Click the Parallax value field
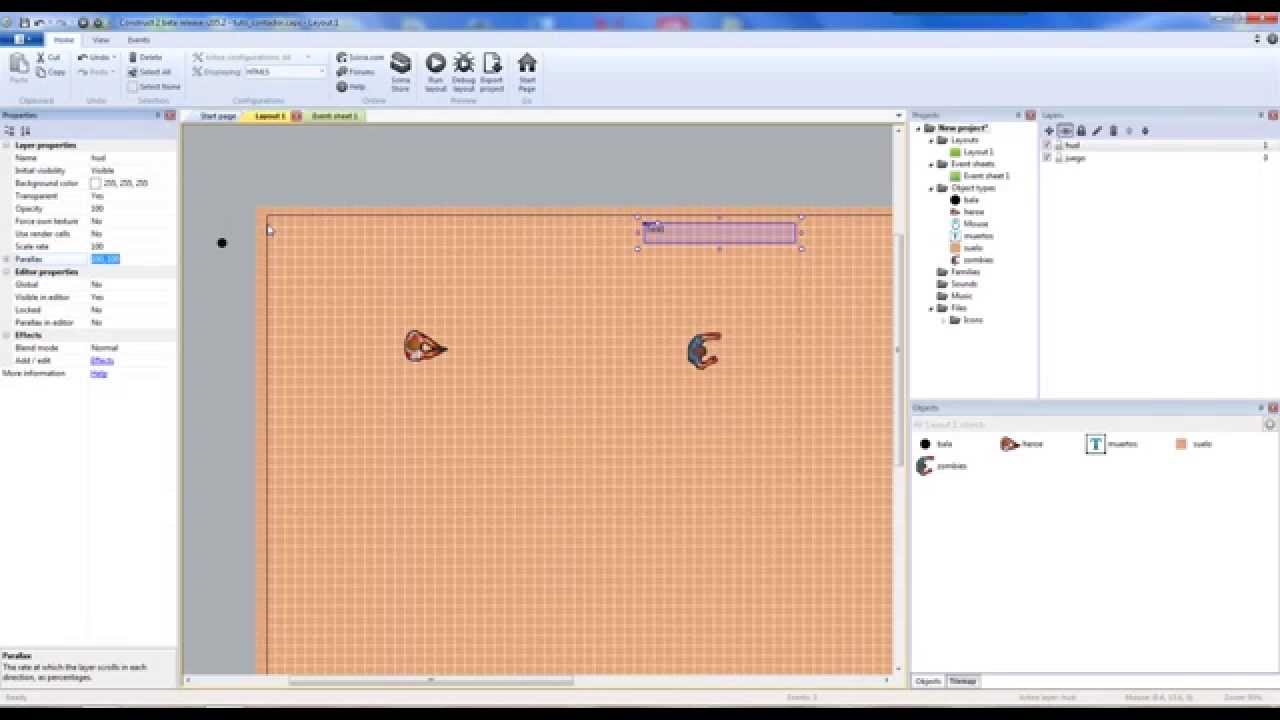Image resolution: width=1280 pixels, height=720 pixels. (x=132, y=259)
